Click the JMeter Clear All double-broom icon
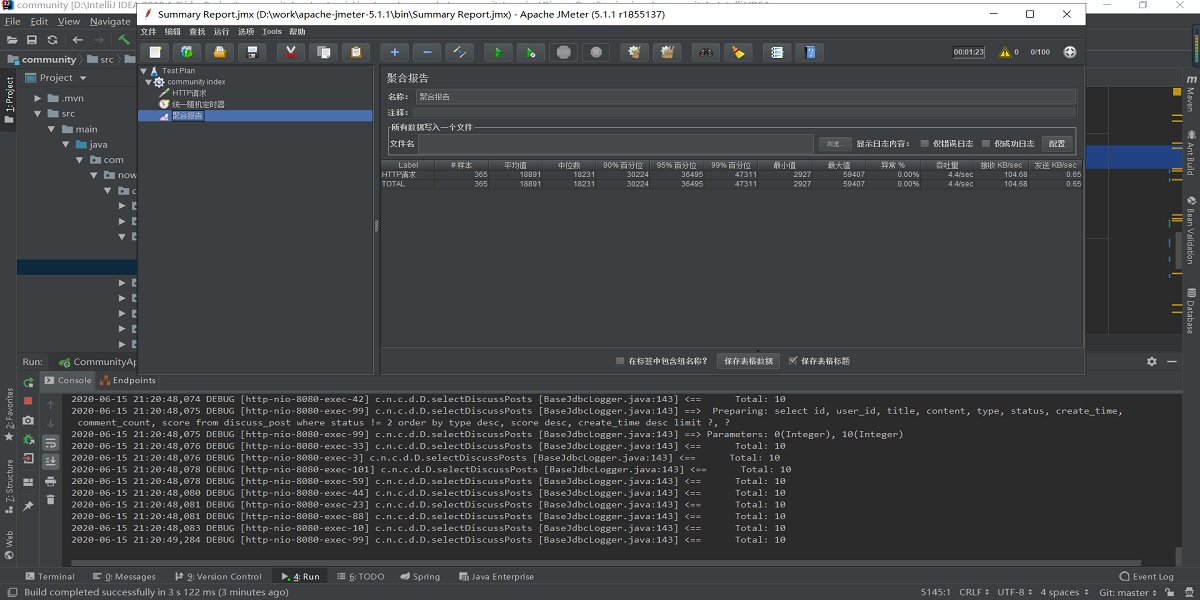This screenshot has width=1200, height=600. [x=668, y=52]
